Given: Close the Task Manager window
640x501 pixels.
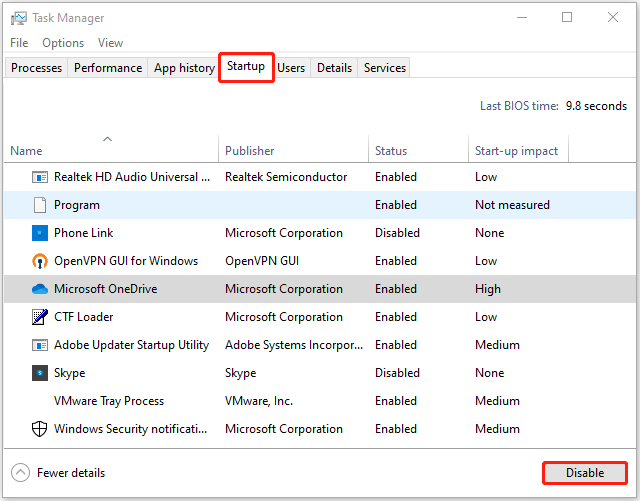Looking at the screenshot, I should [x=613, y=17].
